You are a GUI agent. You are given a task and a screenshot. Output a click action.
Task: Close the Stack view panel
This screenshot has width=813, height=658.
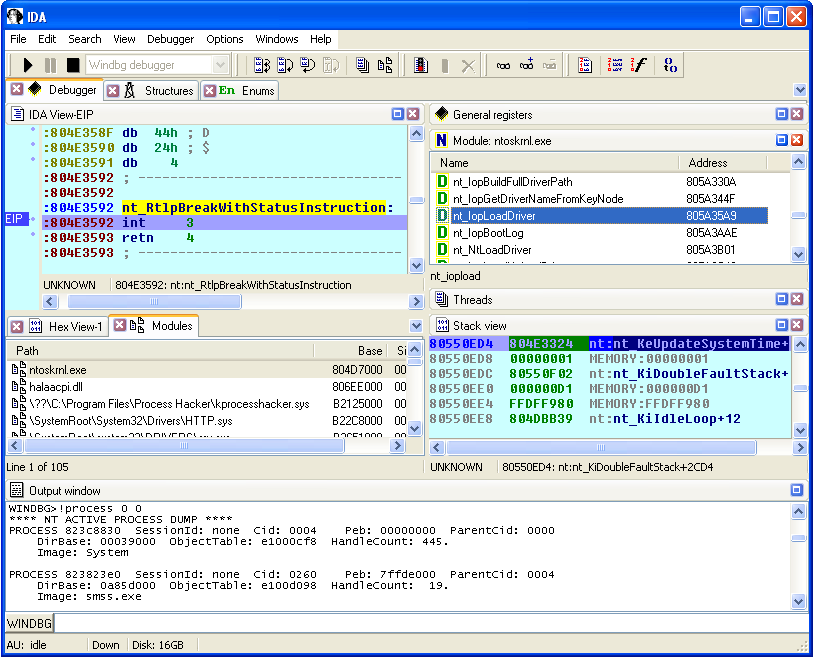coord(797,325)
